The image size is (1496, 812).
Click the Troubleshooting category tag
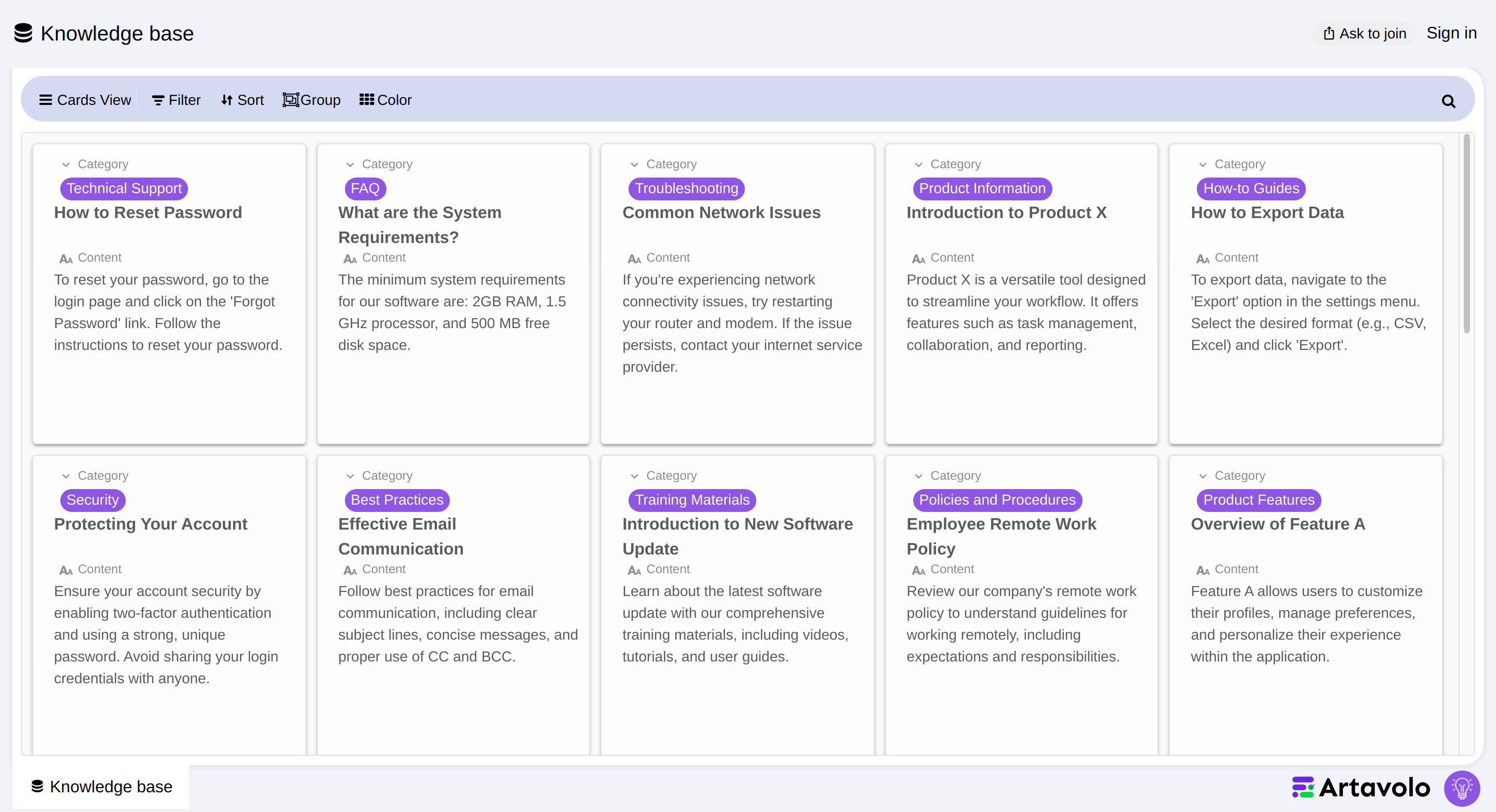pos(686,188)
